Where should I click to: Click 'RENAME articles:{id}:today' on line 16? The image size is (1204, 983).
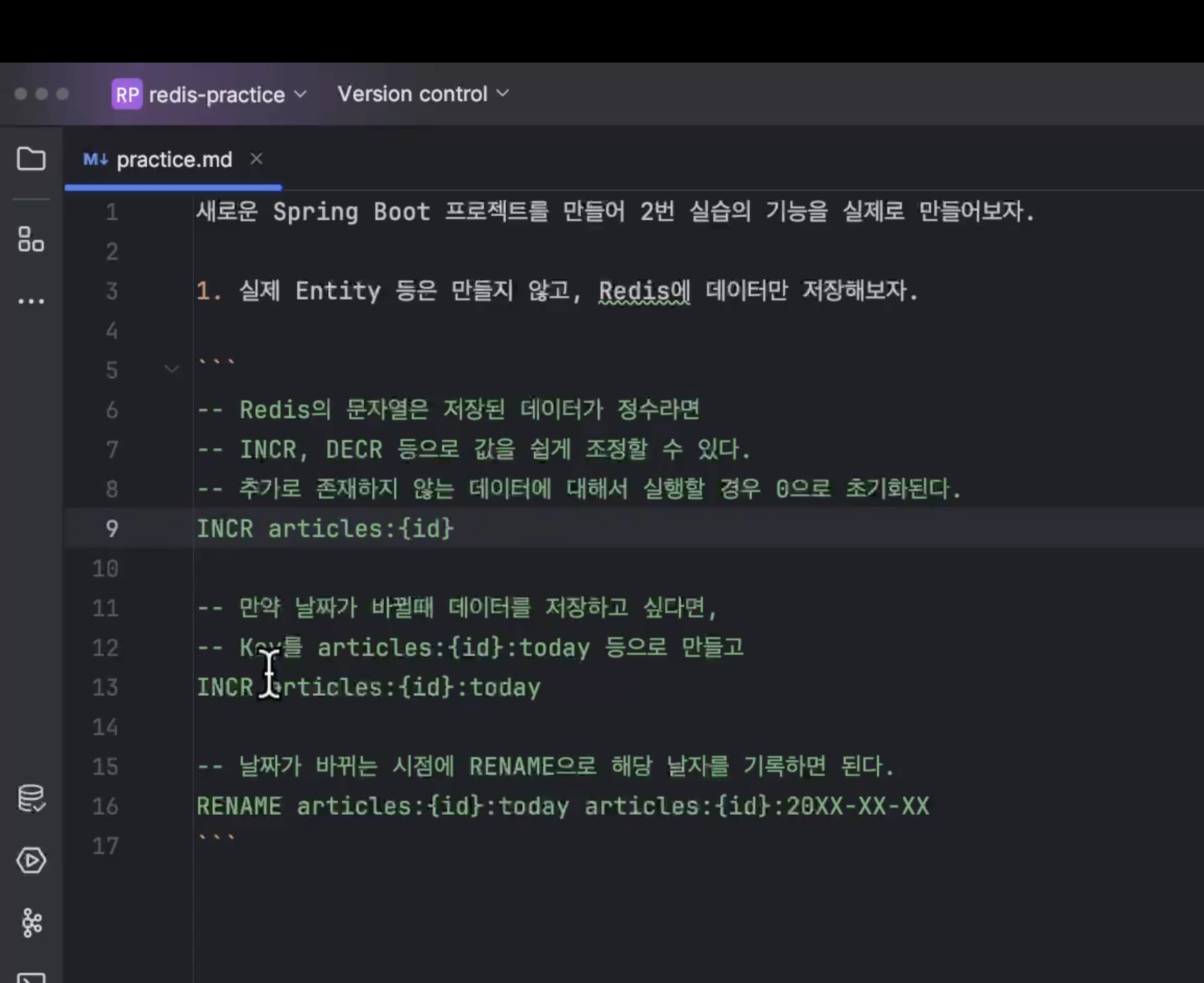click(x=383, y=806)
